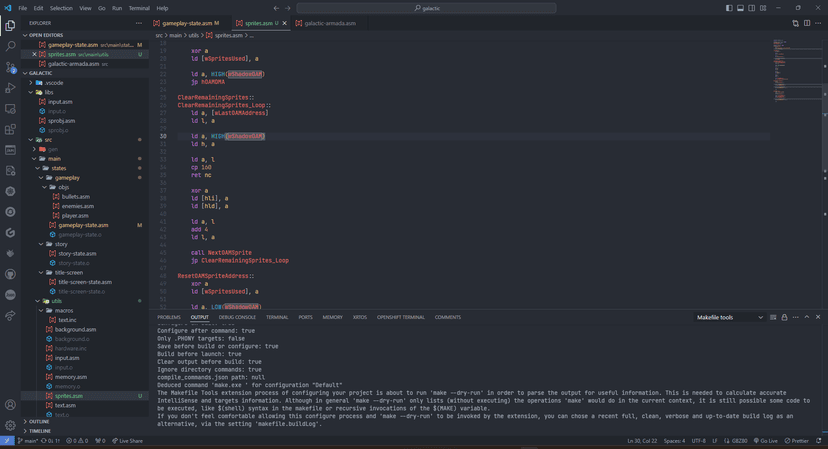Open the Terminal menu
The image size is (828, 449).
(139, 8)
